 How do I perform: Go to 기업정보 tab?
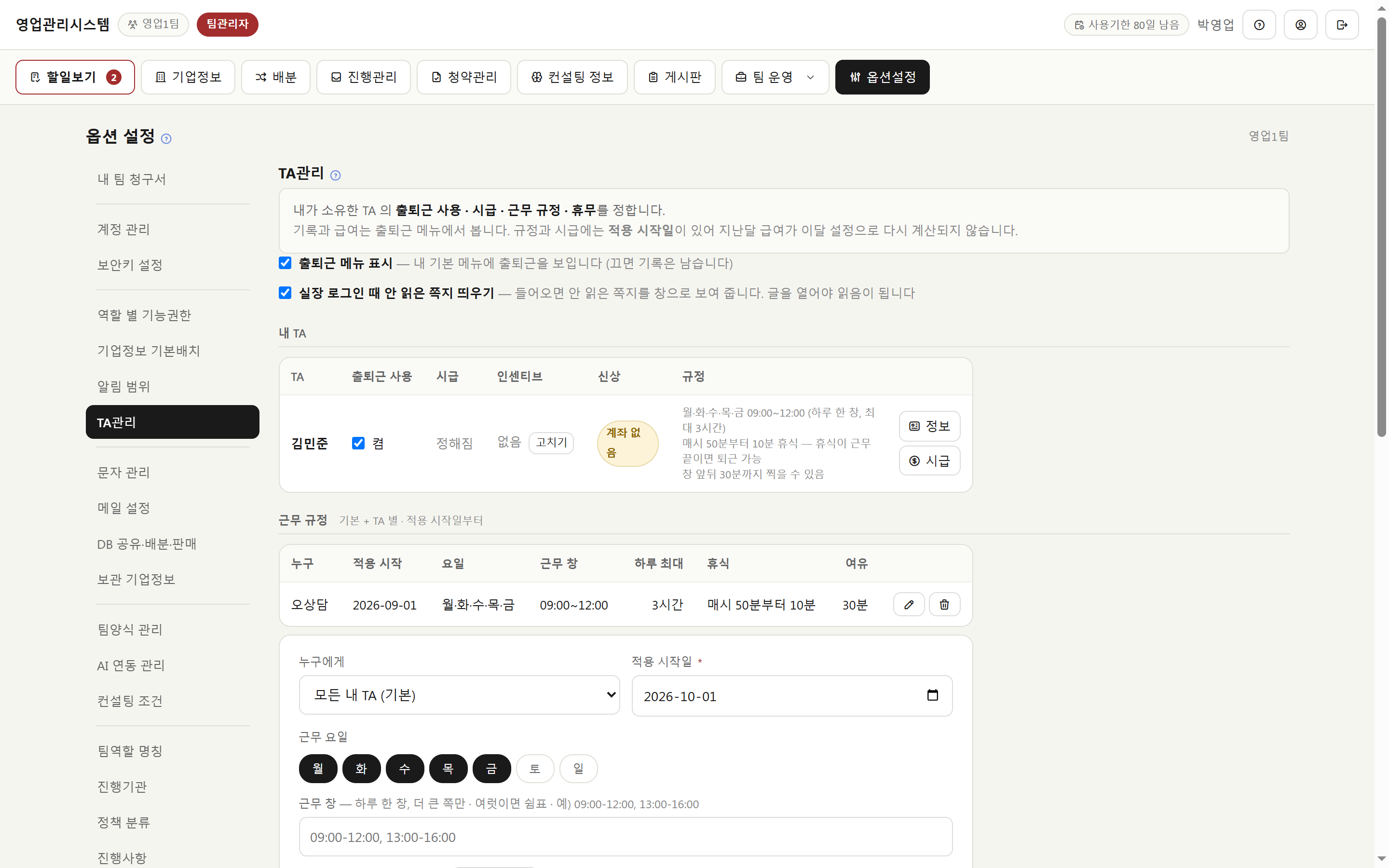point(188,77)
